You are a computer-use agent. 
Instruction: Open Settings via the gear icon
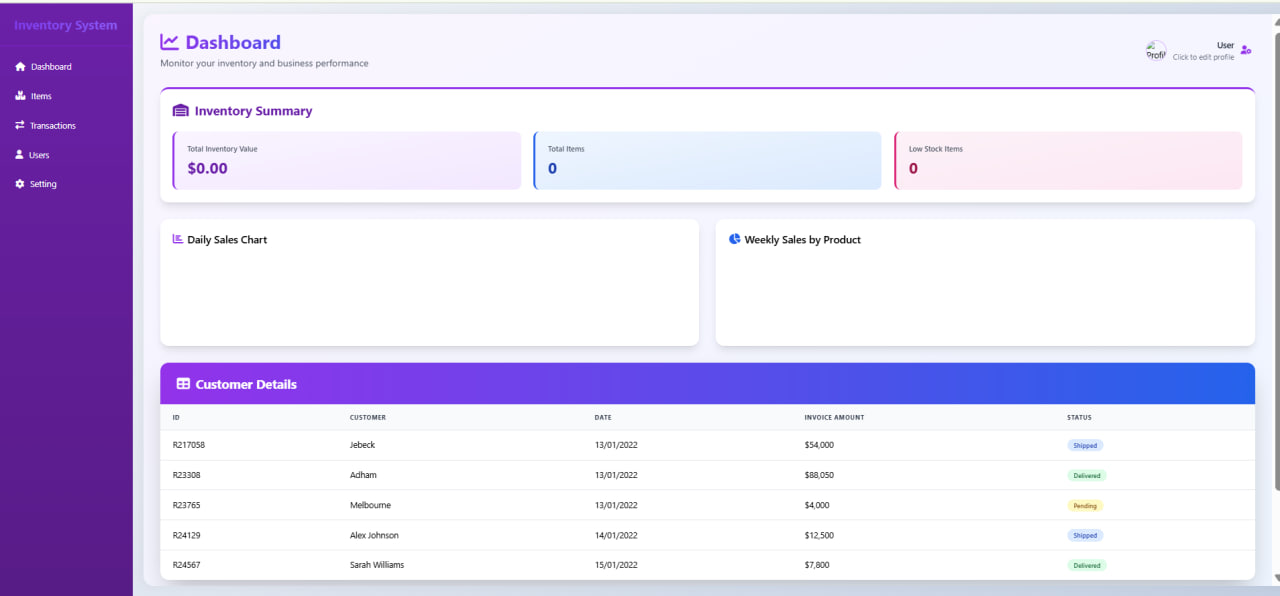click(x=20, y=184)
